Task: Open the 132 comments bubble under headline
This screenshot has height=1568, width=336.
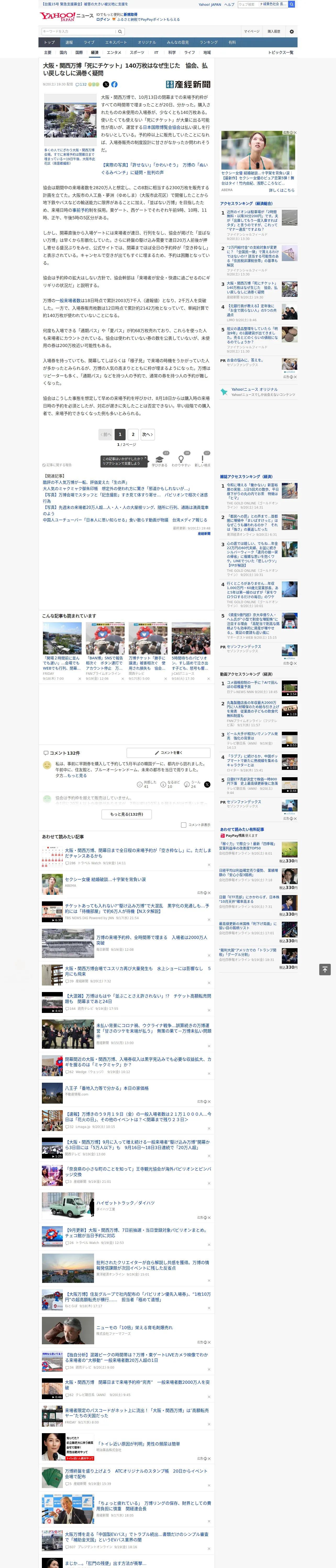Action: tap(81, 85)
